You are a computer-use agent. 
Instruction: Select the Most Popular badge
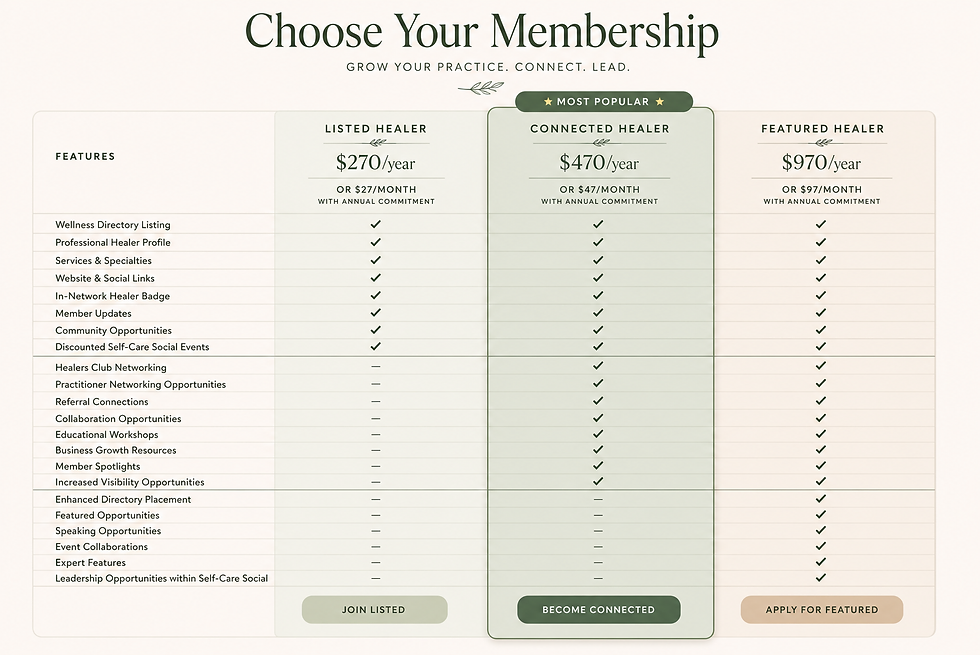point(604,102)
